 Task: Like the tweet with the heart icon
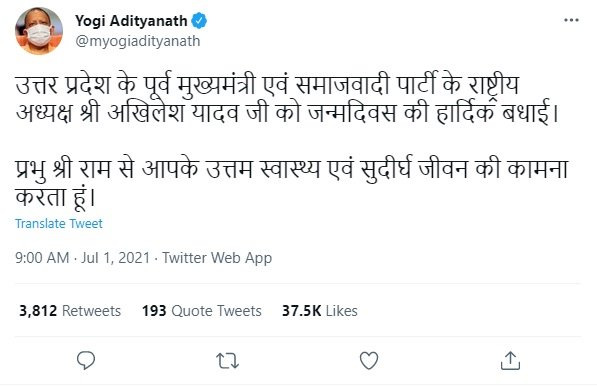pos(369,360)
